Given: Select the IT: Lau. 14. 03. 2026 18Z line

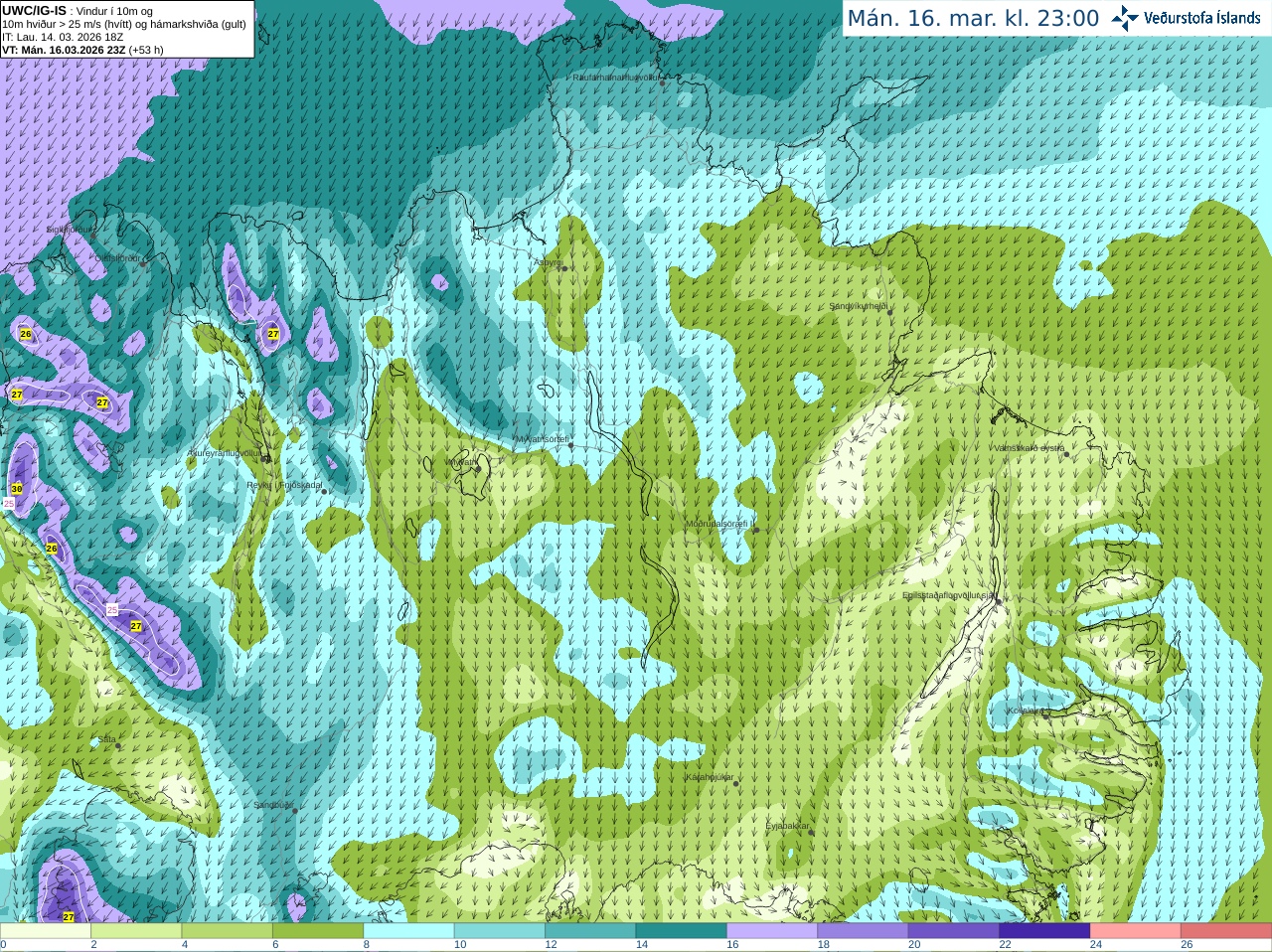Looking at the screenshot, I should coord(63,37).
